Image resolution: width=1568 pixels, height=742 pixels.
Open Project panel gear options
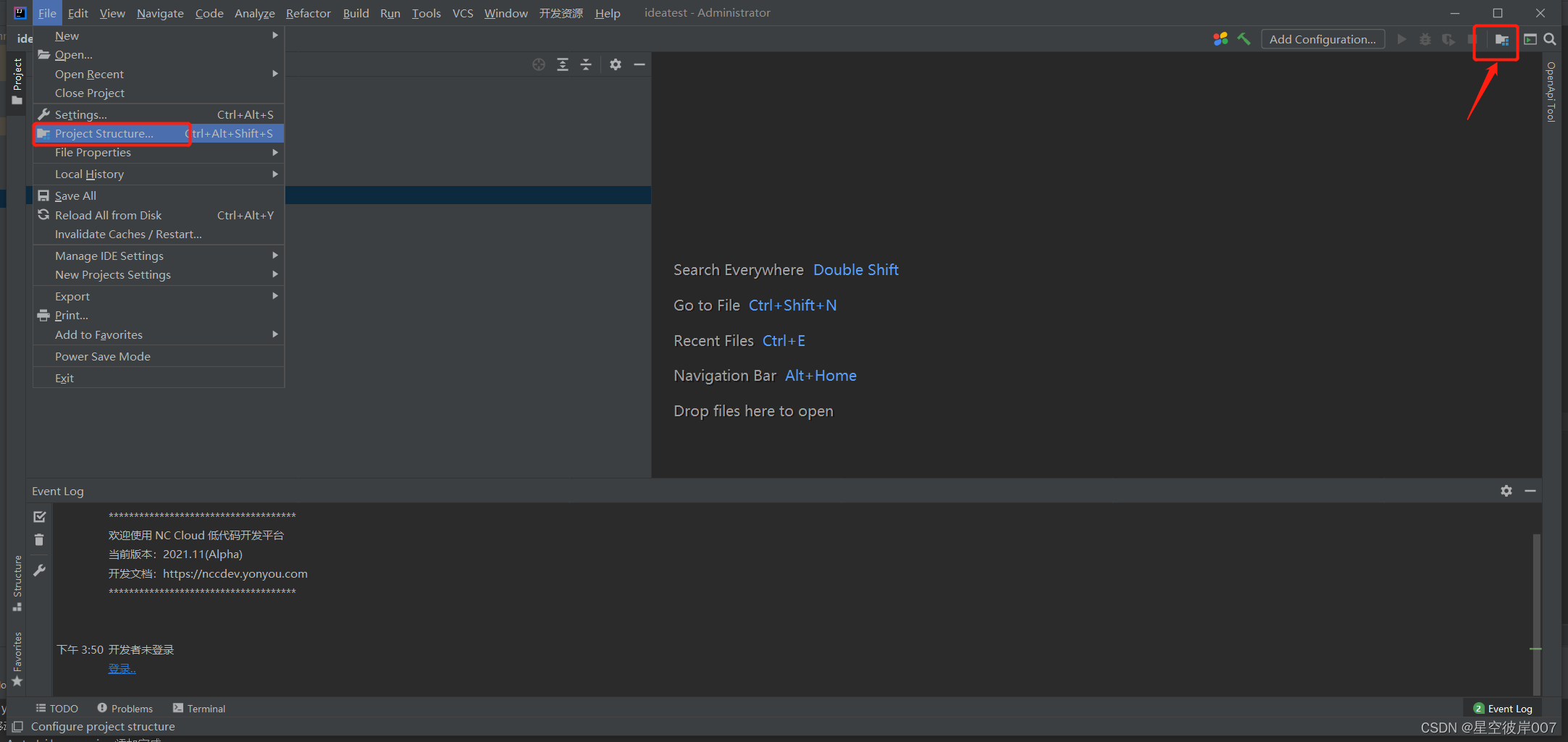coord(616,64)
